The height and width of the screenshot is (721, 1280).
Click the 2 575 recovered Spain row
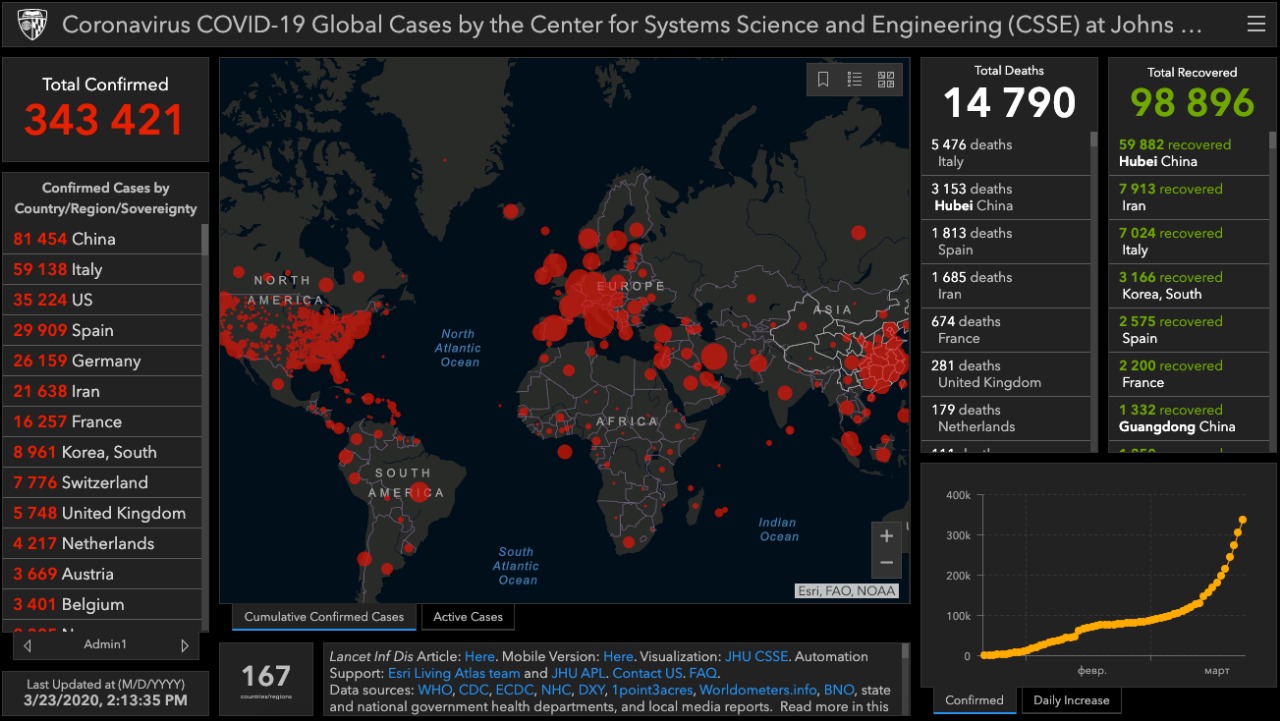pyautogui.click(x=1189, y=330)
